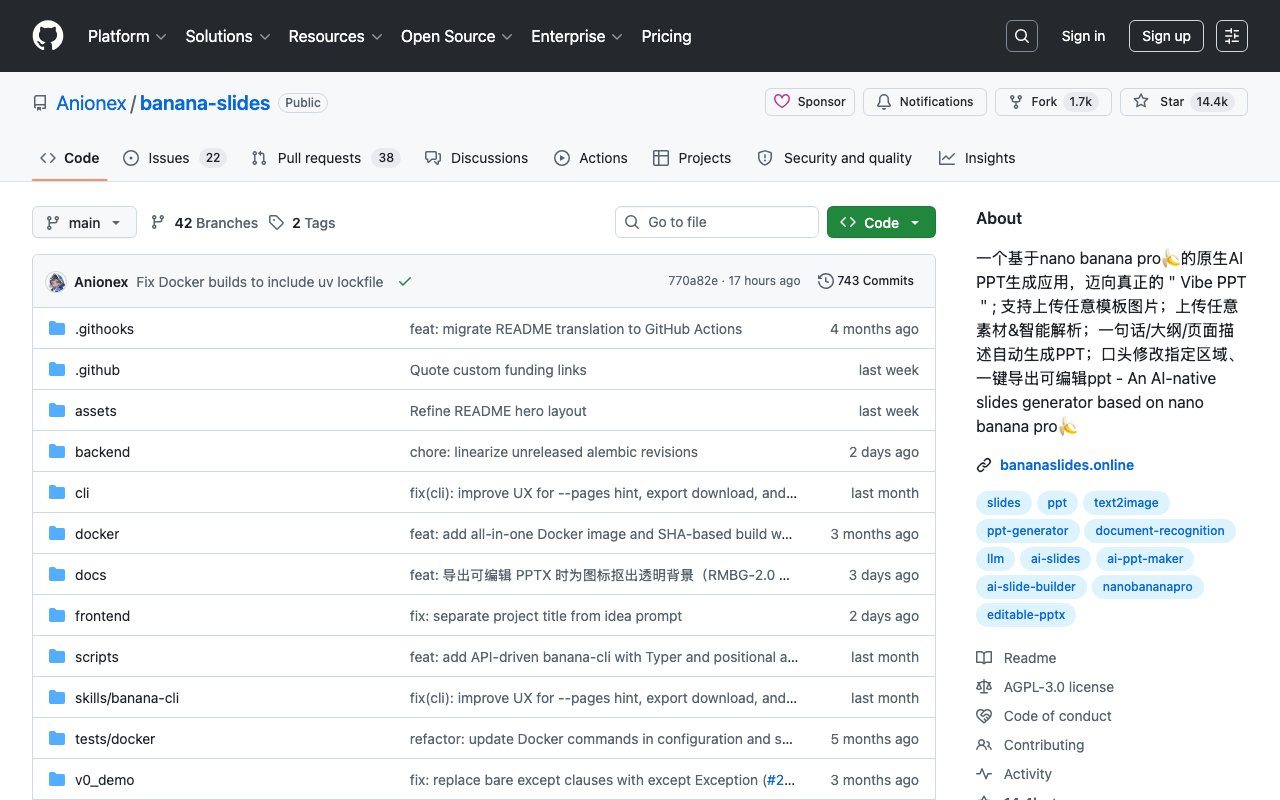The image size is (1280, 800).
Task: Open the Projects tab
Action: point(692,158)
